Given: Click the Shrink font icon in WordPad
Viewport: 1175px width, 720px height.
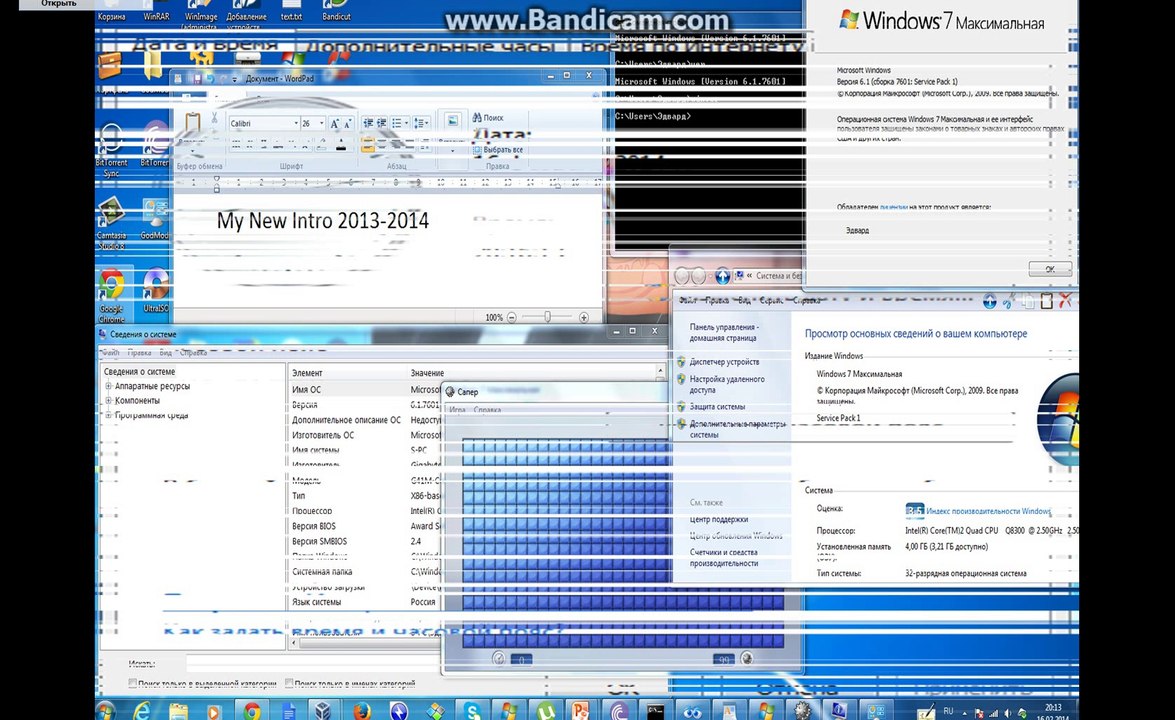Looking at the screenshot, I should point(347,124).
